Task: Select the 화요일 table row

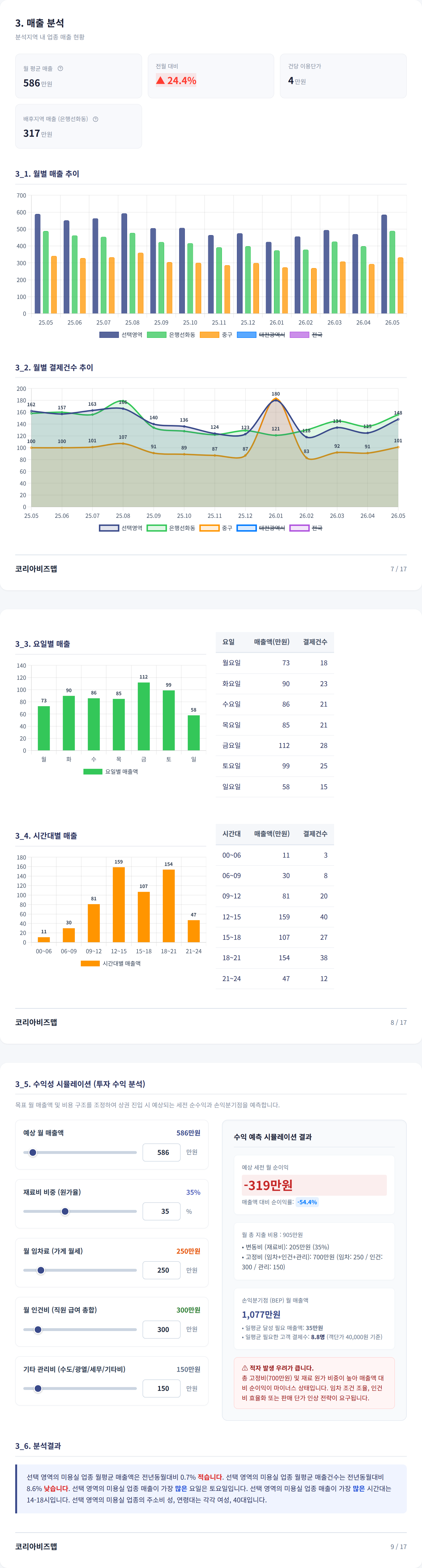Action: (275, 684)
